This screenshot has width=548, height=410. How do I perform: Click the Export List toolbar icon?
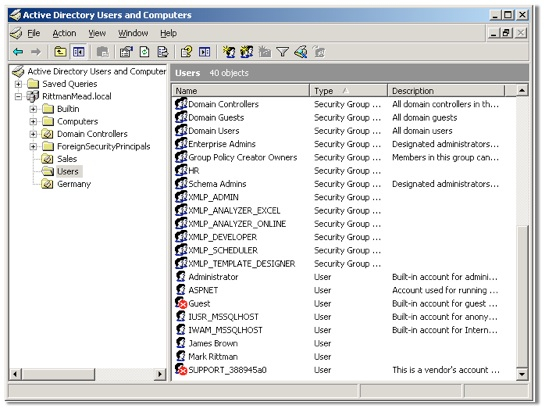click(163, 52)
